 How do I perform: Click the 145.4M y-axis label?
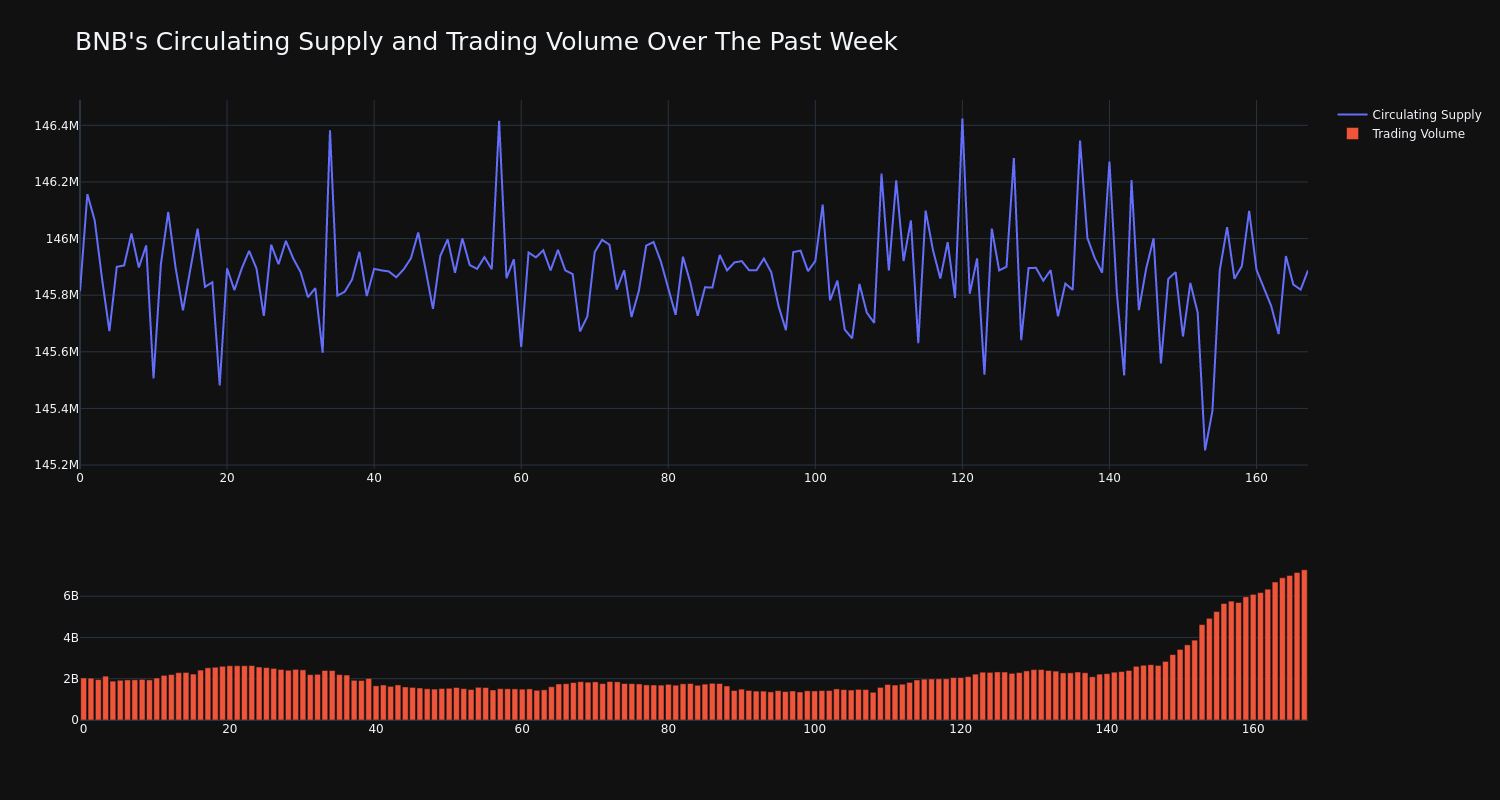pos(56,408)
